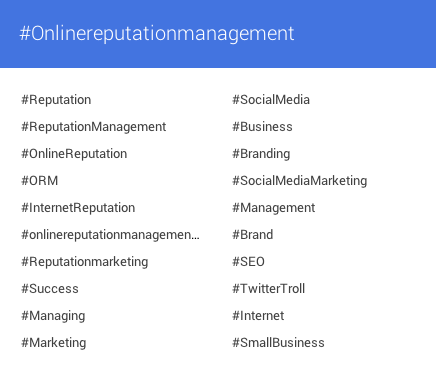The width and height of the screenshot is (436, 366).
Task: Open the truncated #onlinereputationmanagemen… hashtag
Action: tap(110, 235)
